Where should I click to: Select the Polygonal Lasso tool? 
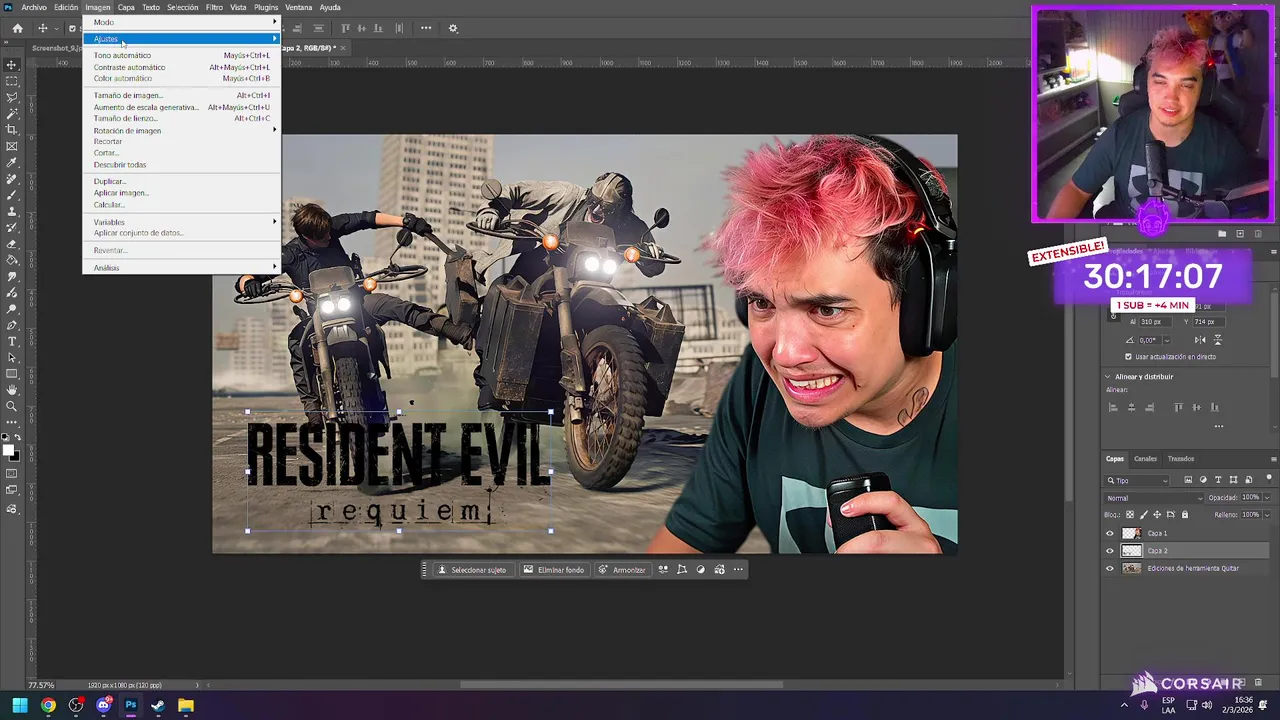coord(12,97)
